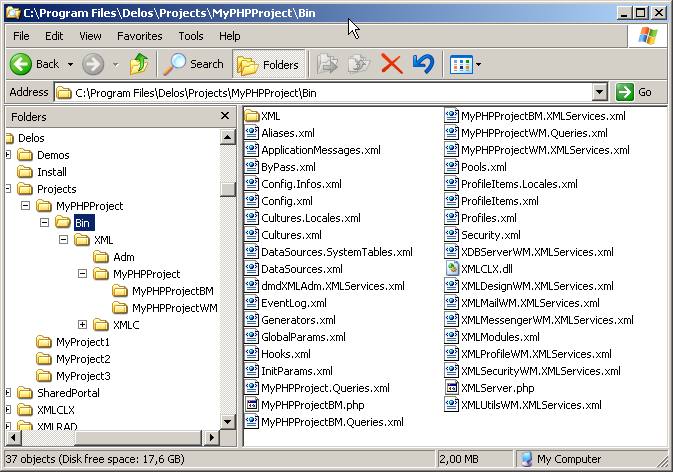The image size is (673, 472).
Task: Toggle the Folders pane button
Action: [268, 64]
